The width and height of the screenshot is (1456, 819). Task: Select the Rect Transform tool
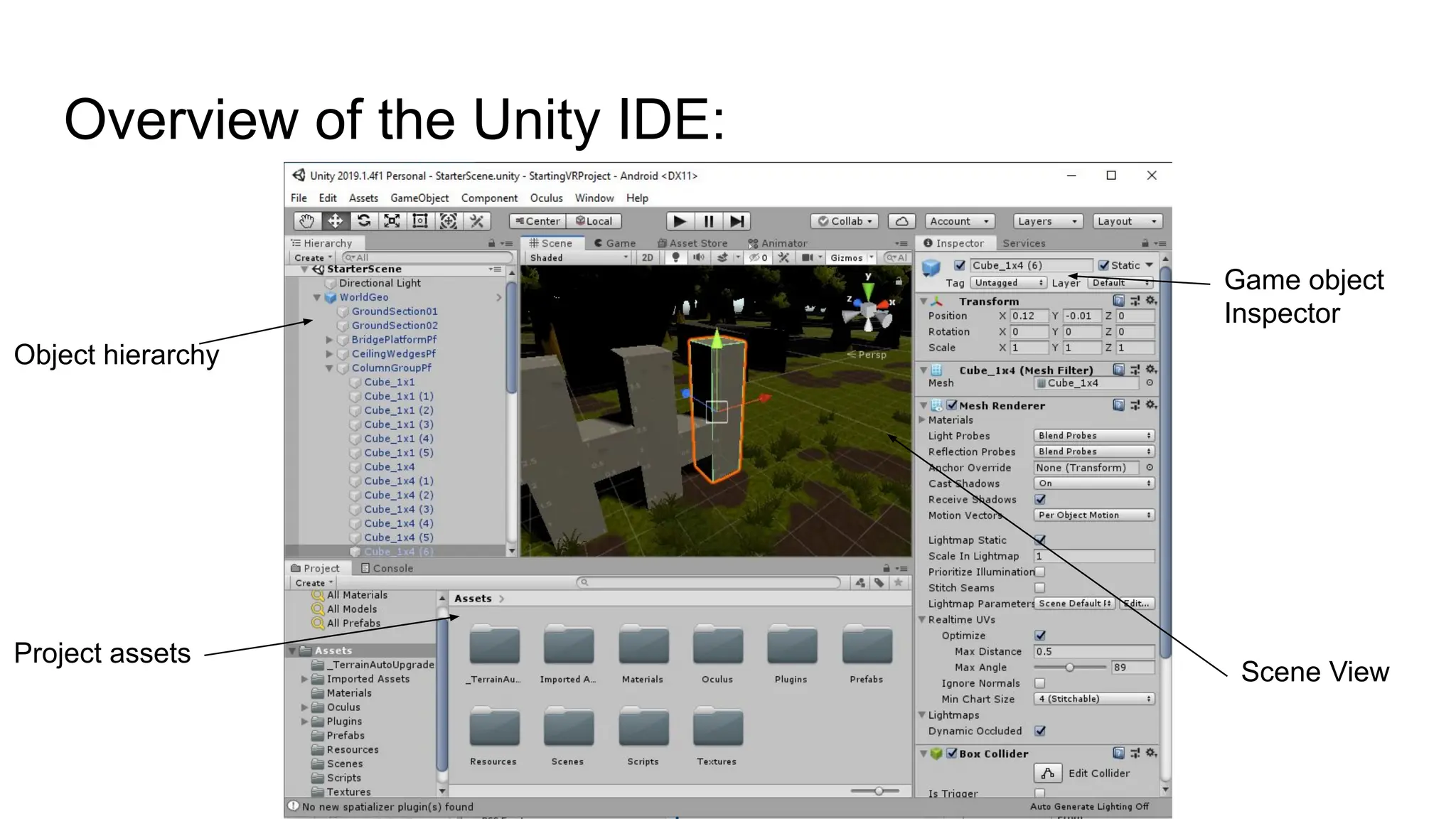[x=420, y=221]
